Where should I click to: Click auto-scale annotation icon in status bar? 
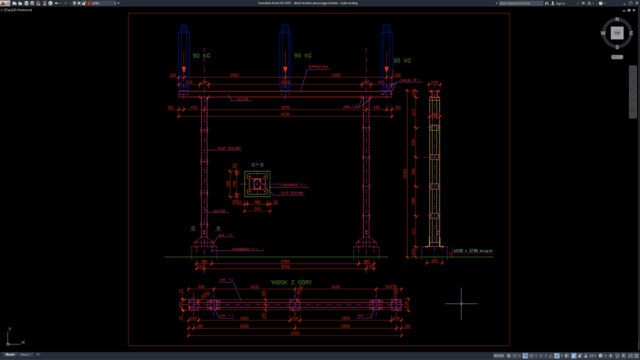(x=580, y=356)
